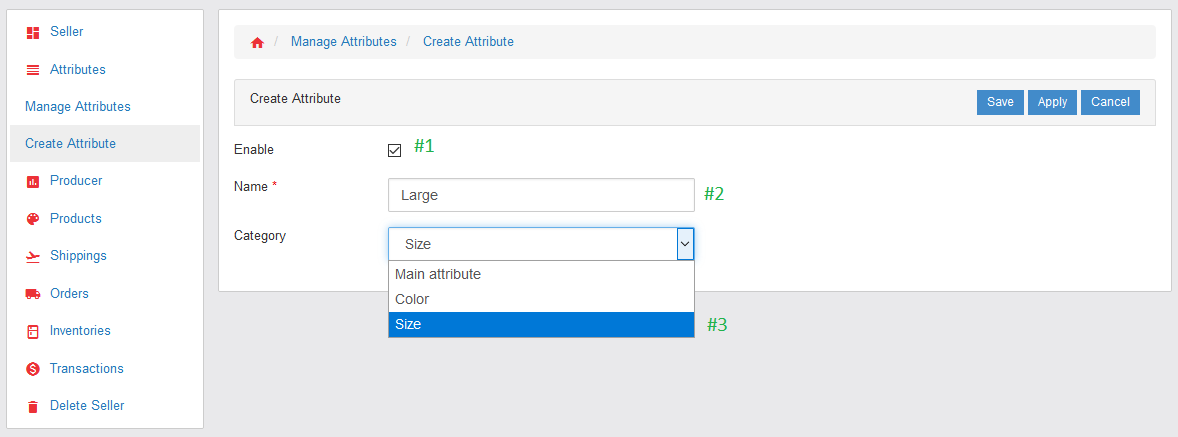1178x437 pixels.
Task: Click the Shippings airplane icon
Action: 32,256
